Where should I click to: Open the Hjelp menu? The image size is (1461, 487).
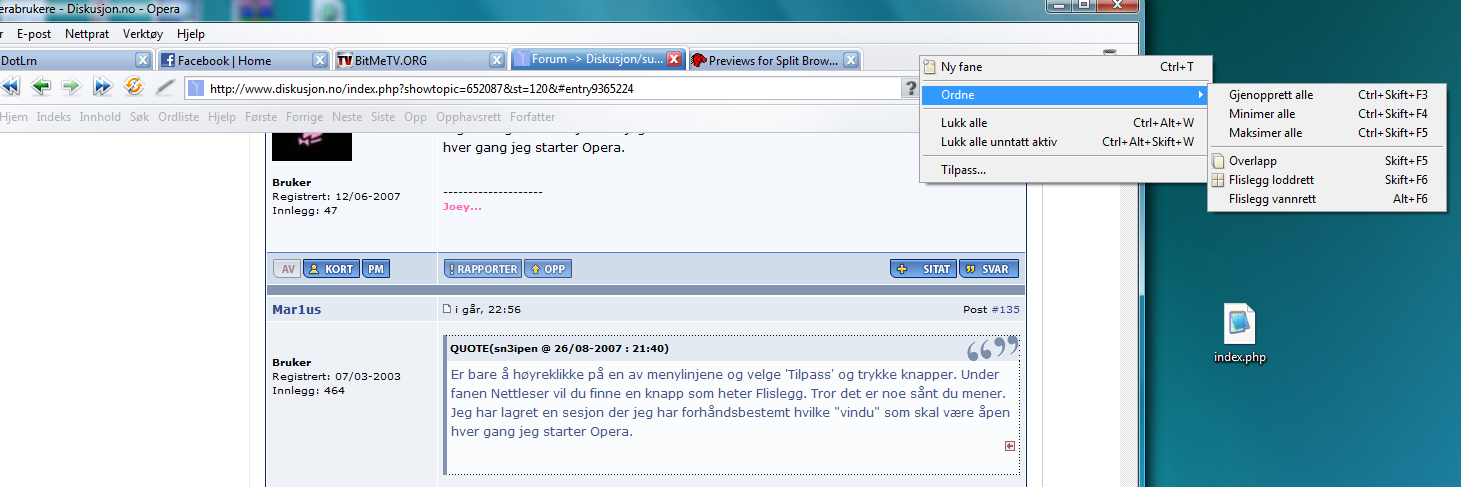(x=190, y=33)
